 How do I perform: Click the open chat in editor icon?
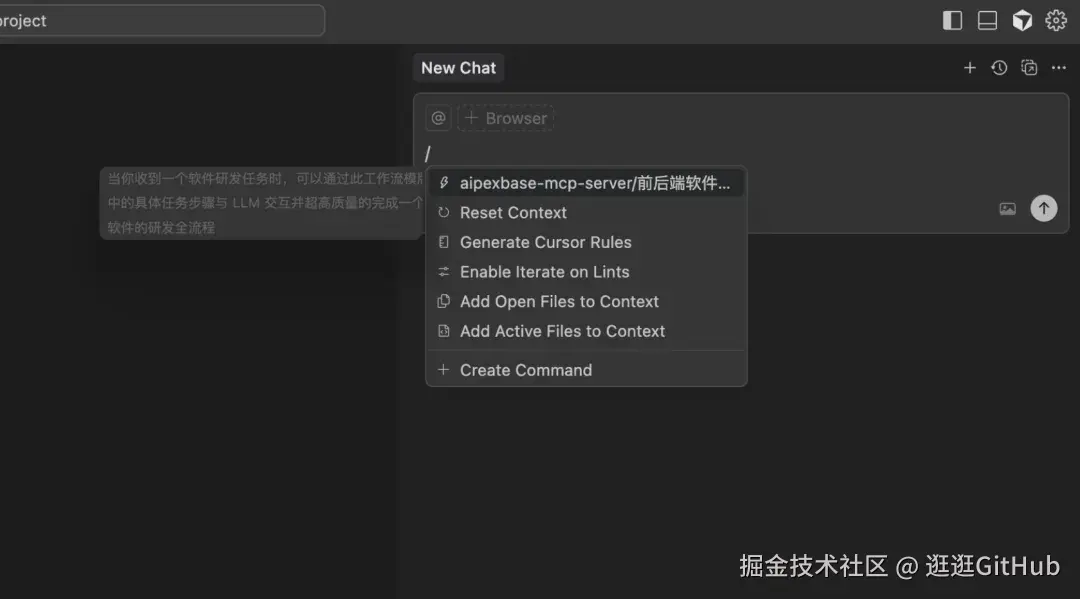[1029, 67]
